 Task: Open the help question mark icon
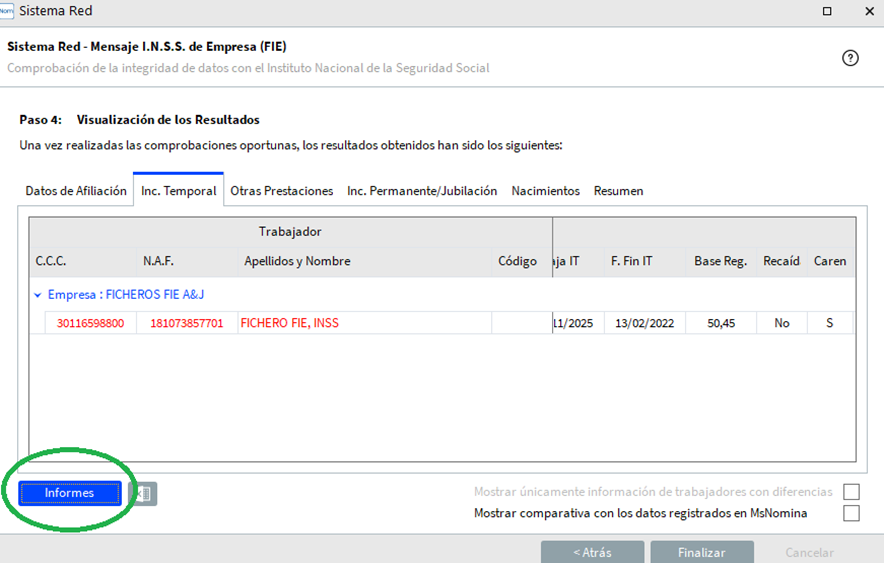850,58
